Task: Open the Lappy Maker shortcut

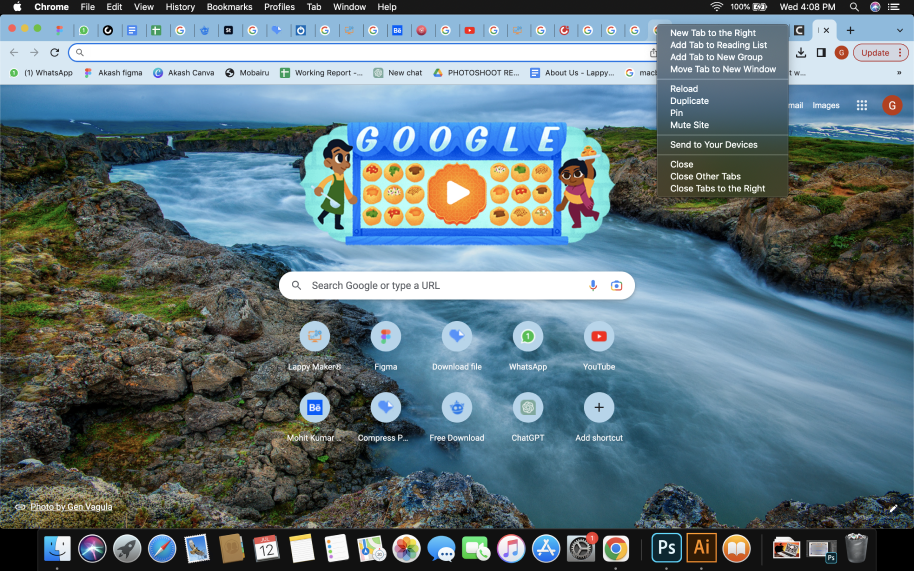Action: 315,336
